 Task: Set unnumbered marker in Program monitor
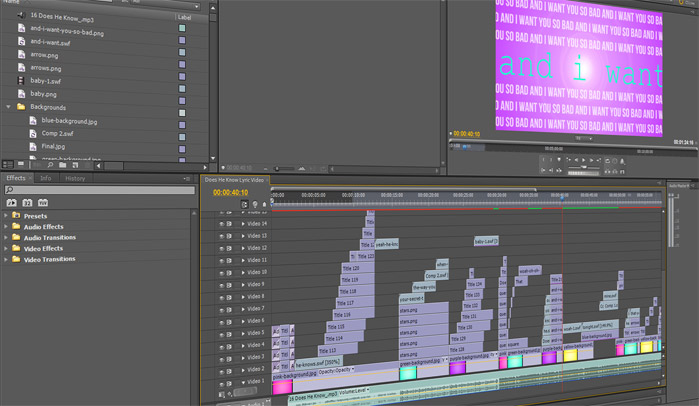(x=559, y=160)
